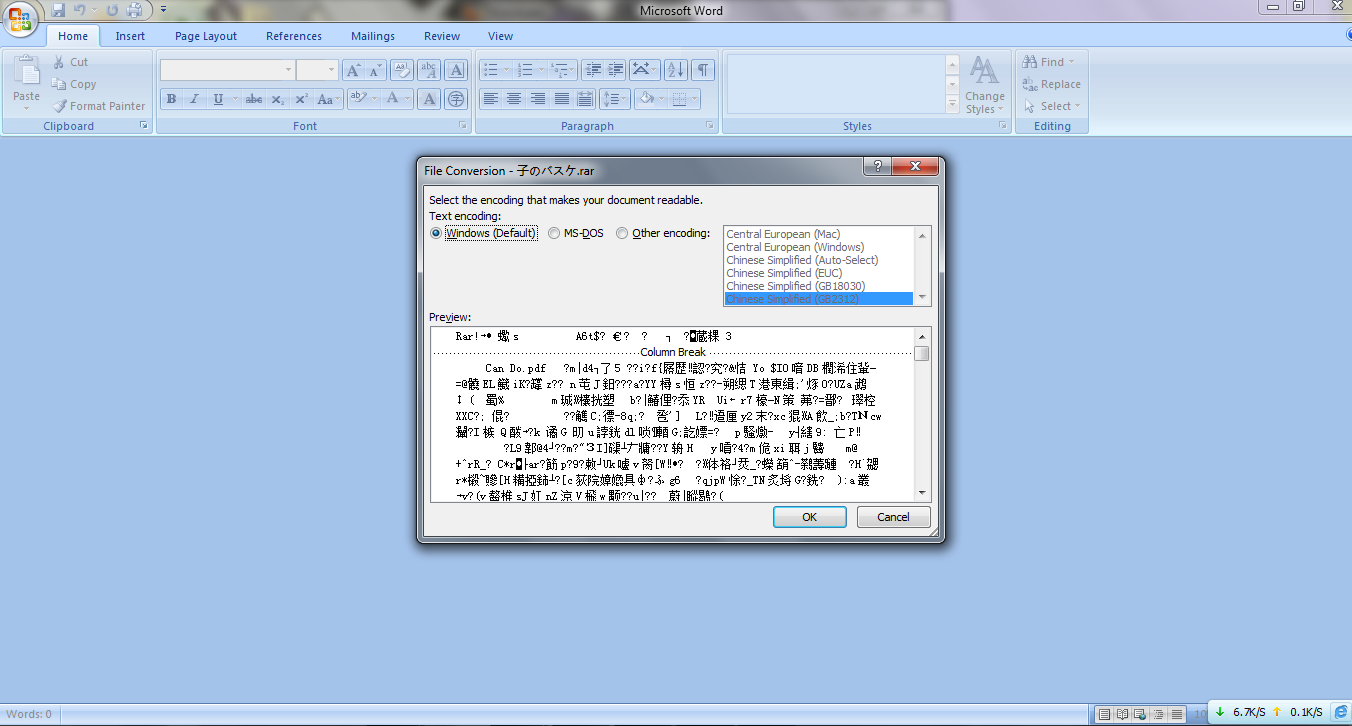Screen dimensions: 1352x726
Task: Click the Increase Indent icon
Action: [616, 70]
